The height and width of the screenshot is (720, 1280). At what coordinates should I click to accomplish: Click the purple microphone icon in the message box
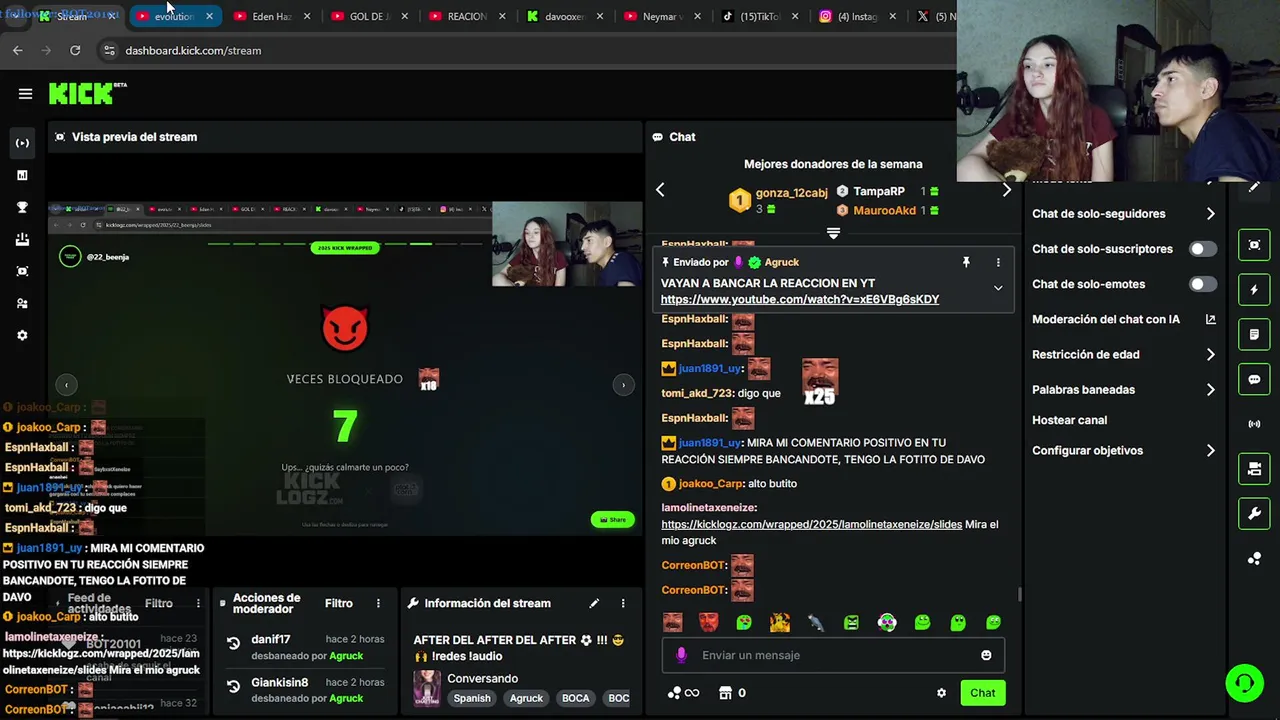click(x=681, y=655)
